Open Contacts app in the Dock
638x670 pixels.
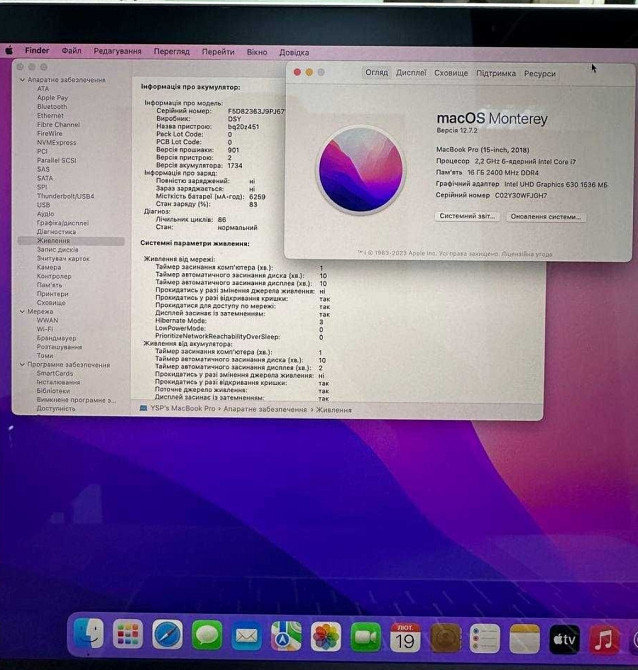click(x=445, y=638)
